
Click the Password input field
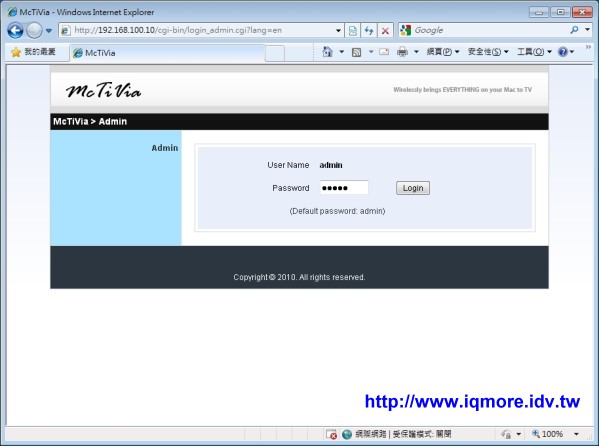(344, 188)
